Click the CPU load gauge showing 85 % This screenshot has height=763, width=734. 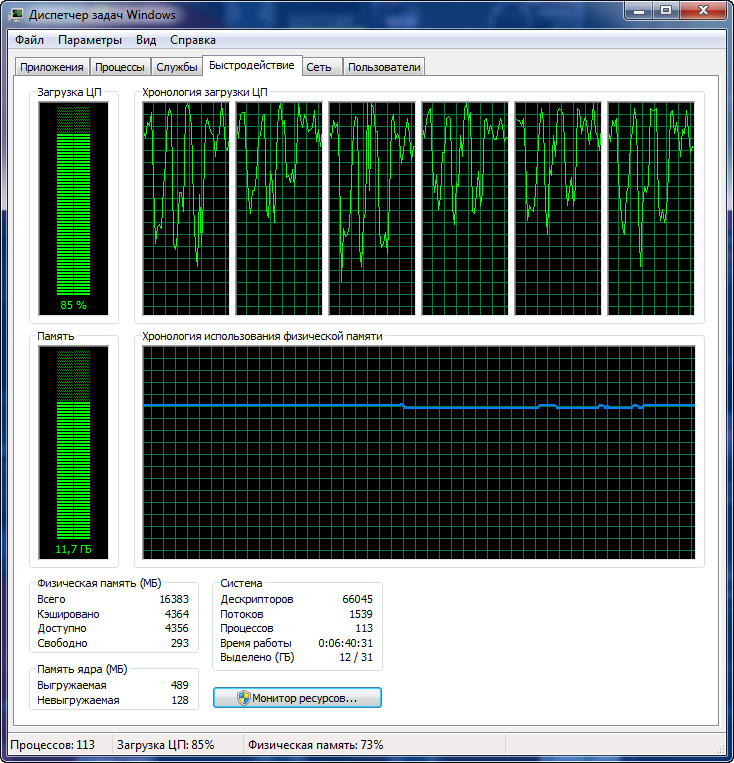click(73, 208)
